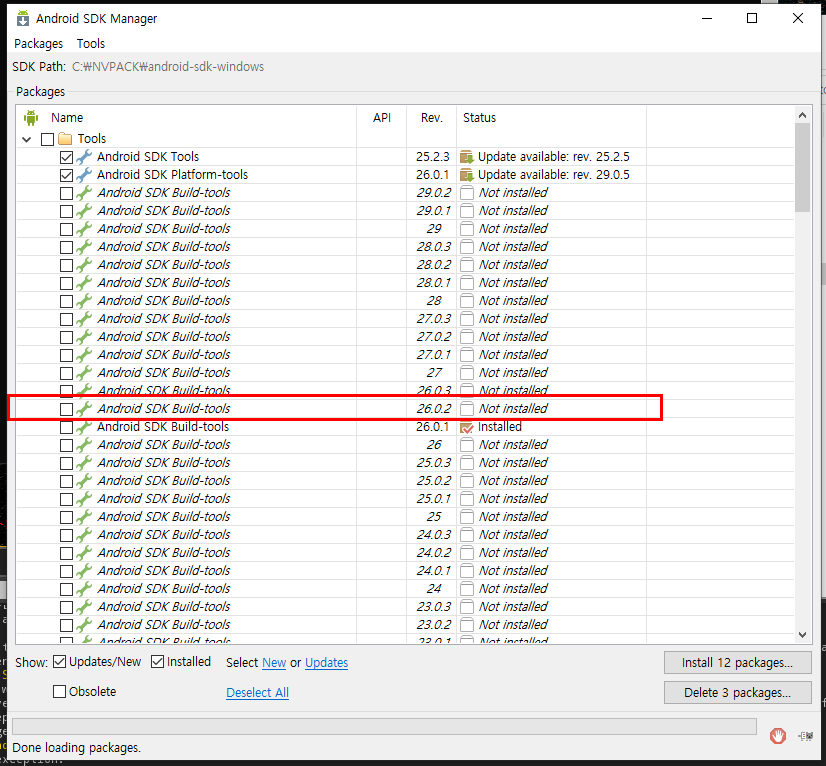Check the Tools folder checkbox
Screen dimensions: 826x766
pos(47,139)
